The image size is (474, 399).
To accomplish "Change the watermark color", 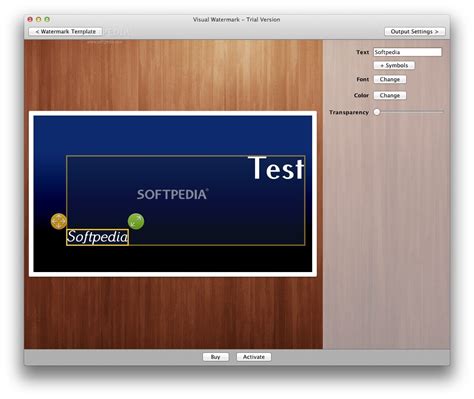I will click(390, 95).
